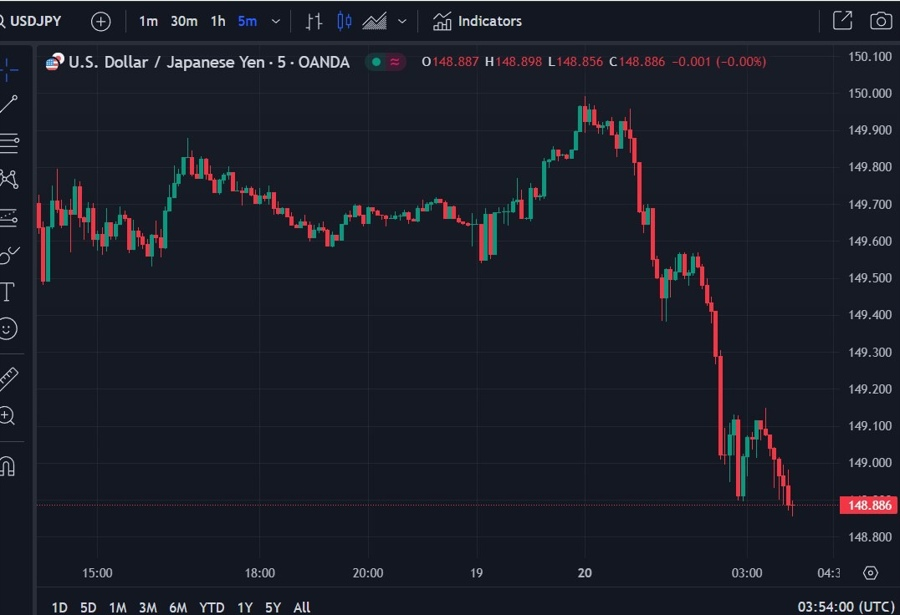Expand the timeframe dropdown arrow

click(x=276, y=22)
